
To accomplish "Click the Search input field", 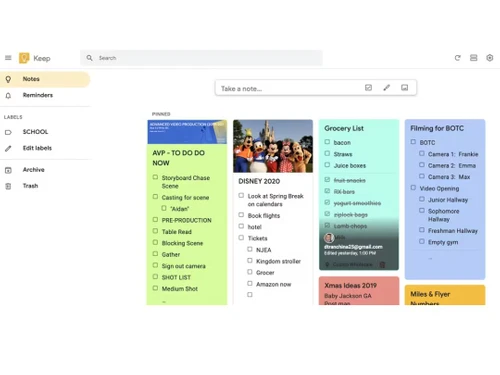I will coord(201,58).
